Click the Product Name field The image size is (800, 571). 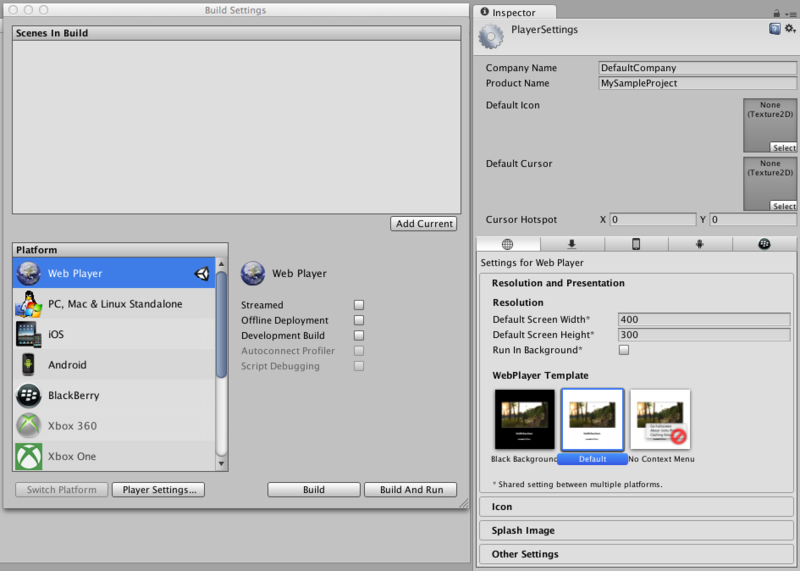(697, 83)
